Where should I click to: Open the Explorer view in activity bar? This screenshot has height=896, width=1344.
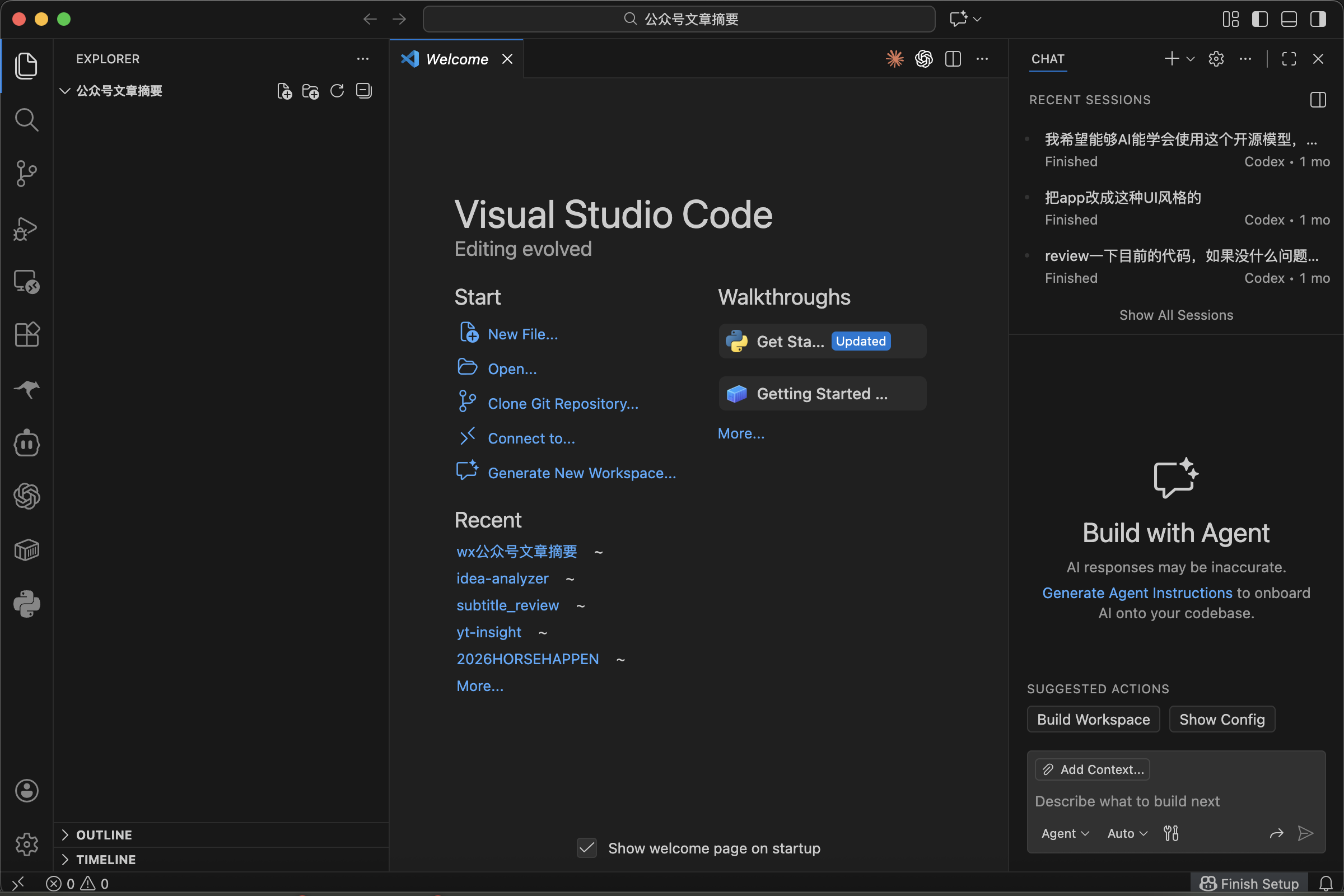(x=26, y=66)
